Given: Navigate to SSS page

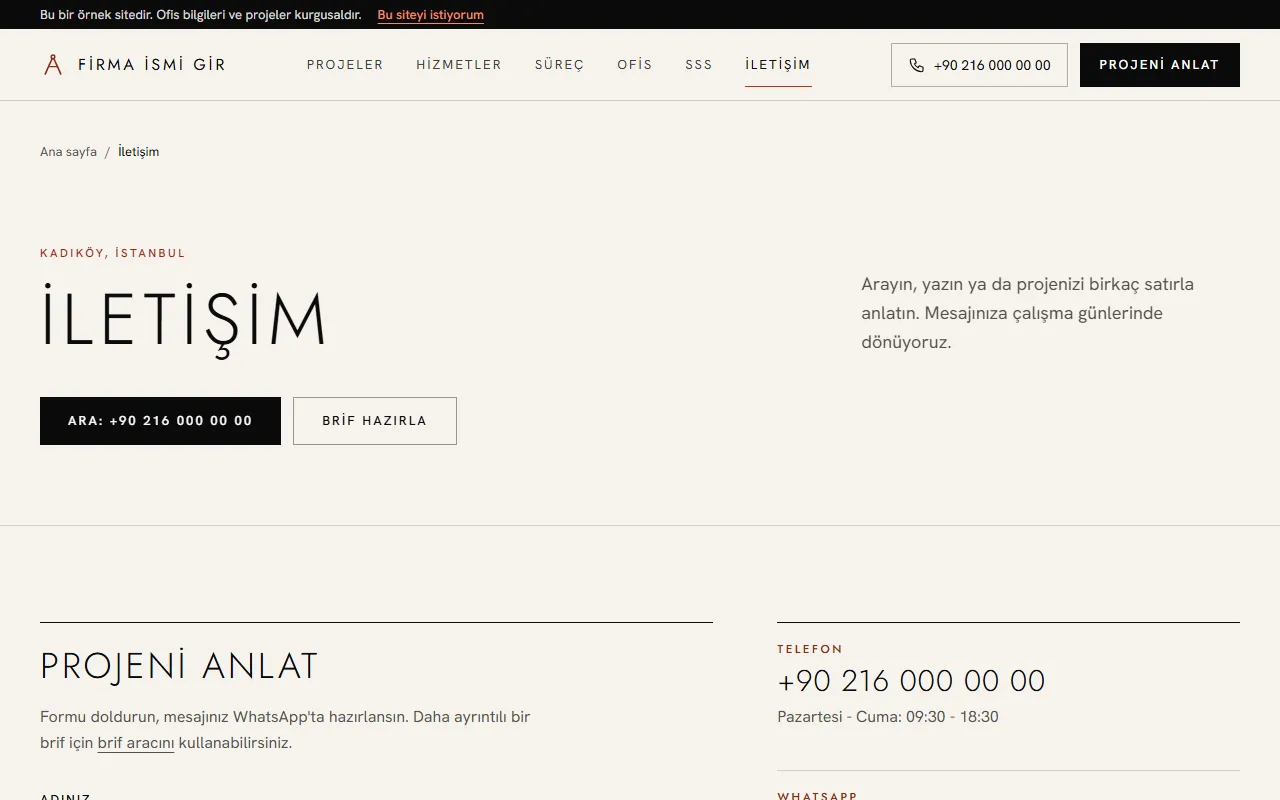Looking at the screenshot, I should click(x=699, y=65).
